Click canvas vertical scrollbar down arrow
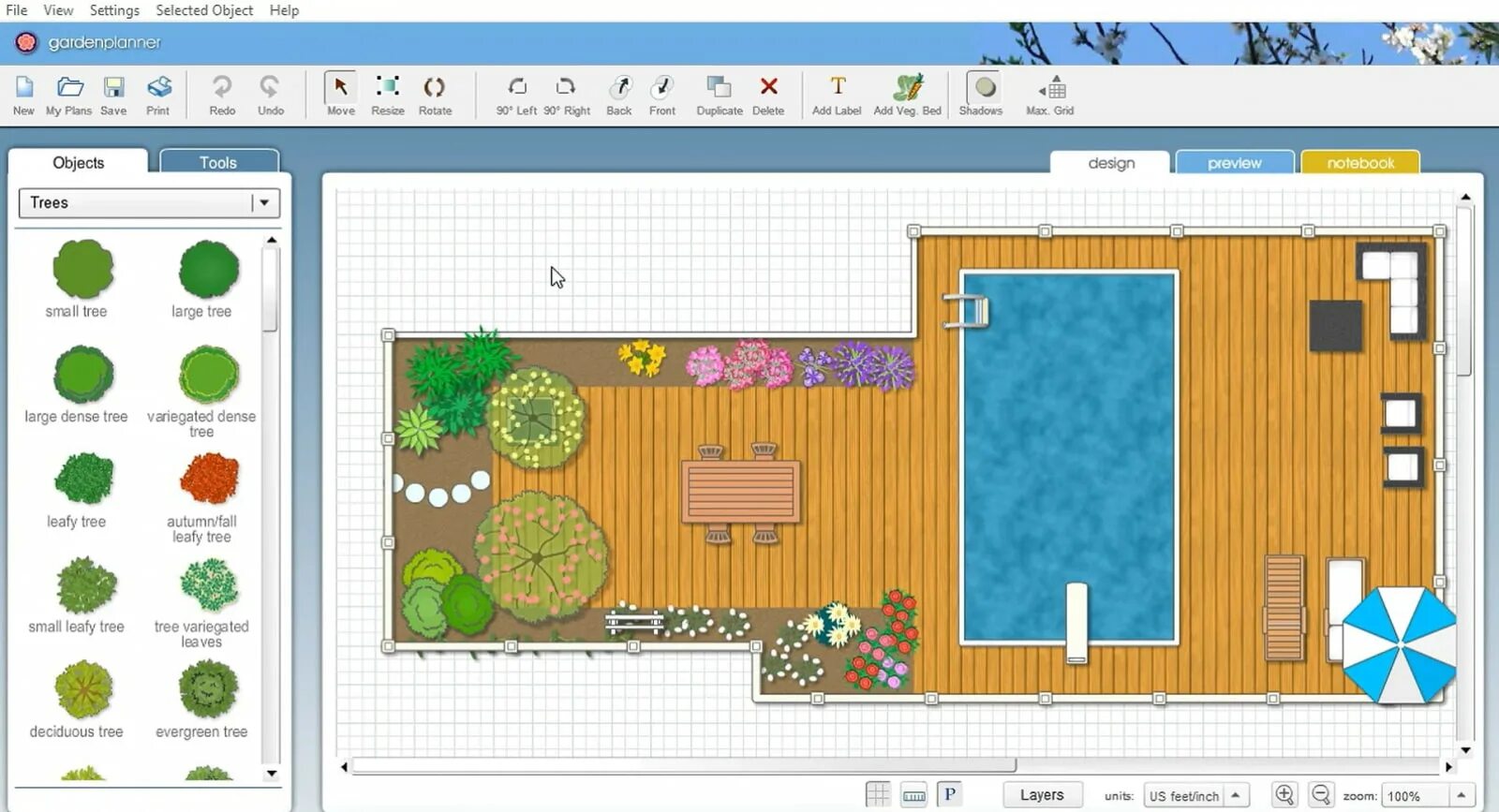Screen dimensions: 1499x812 [x=1465, y=750]
